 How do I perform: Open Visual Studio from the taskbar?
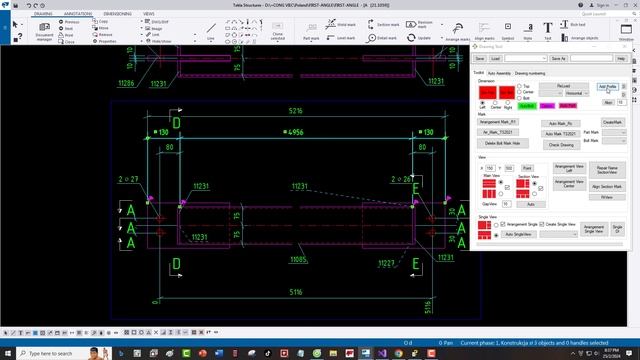coord(382,353)
